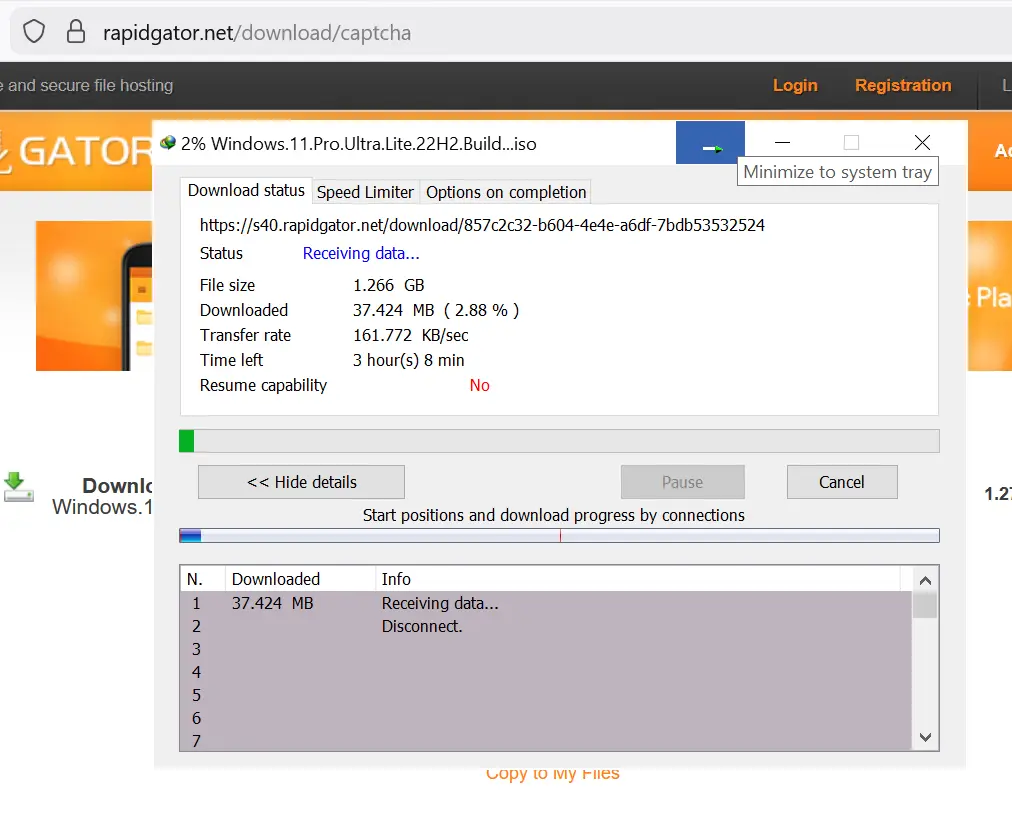1012x827 pixels.
Task: Click the IDM globe icon in title bar
Action: point(168,143)
